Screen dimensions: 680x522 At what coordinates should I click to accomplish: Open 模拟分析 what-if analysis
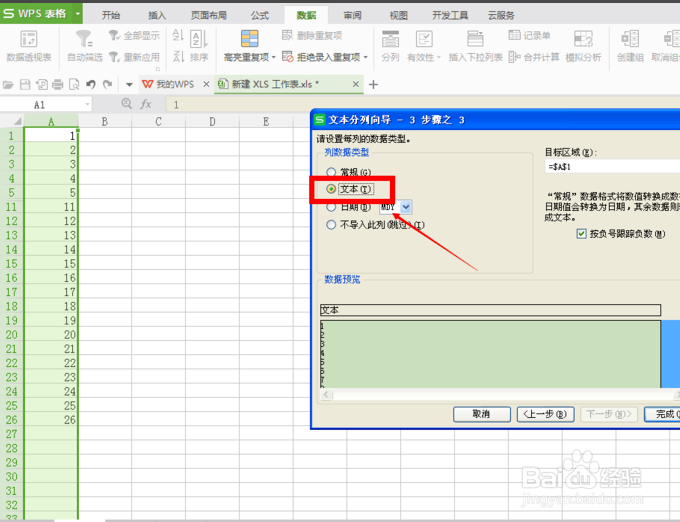tap(583, 46)
